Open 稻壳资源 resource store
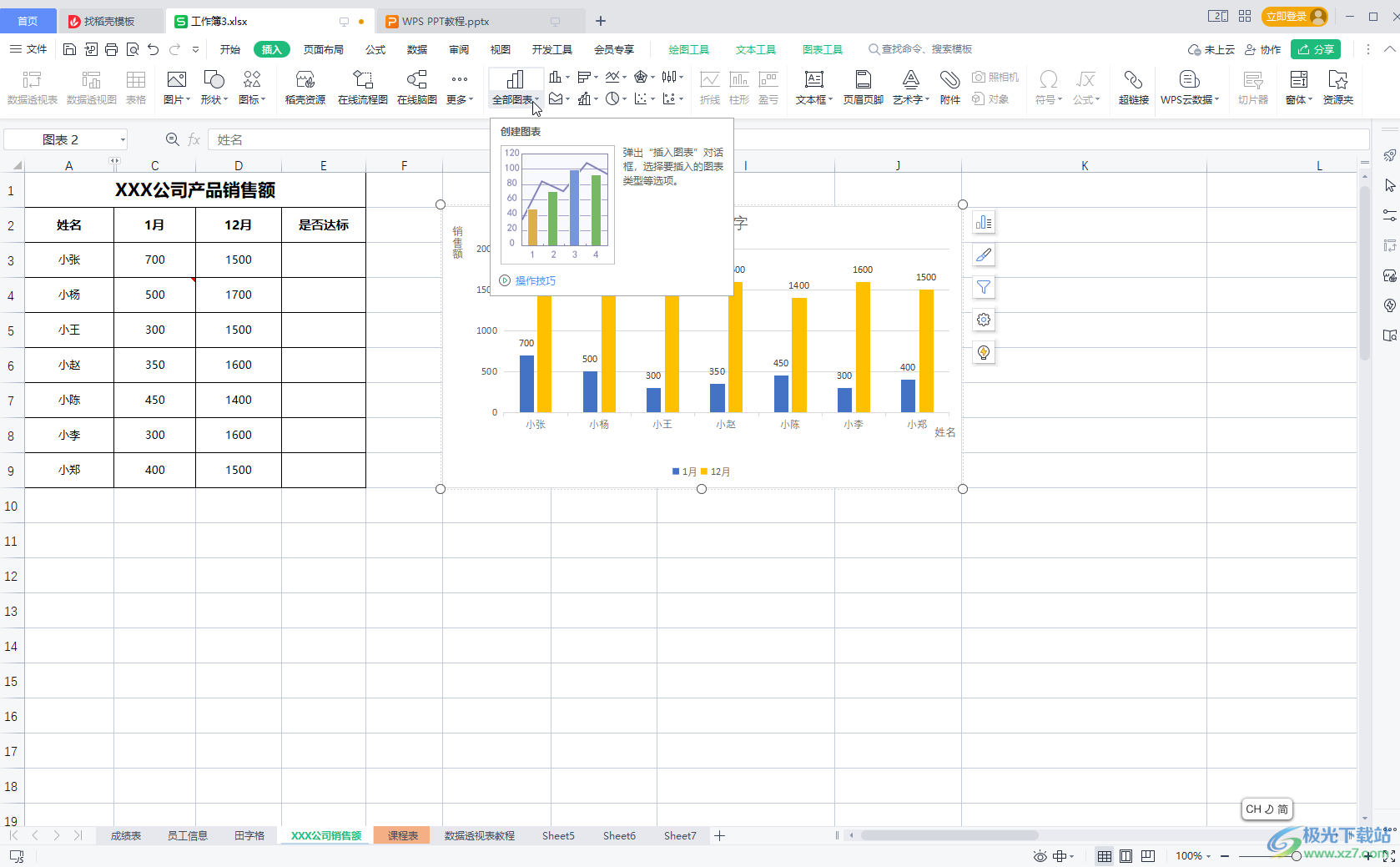 point(305,87)
